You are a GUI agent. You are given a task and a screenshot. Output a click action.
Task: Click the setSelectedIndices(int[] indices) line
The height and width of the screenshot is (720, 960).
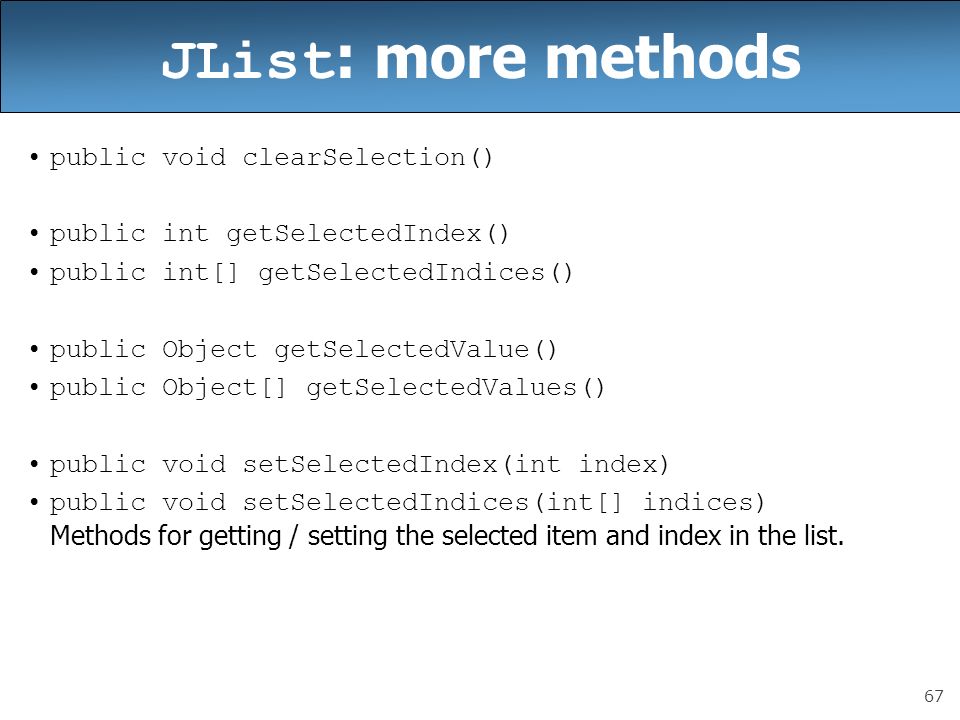coord(407,503)
